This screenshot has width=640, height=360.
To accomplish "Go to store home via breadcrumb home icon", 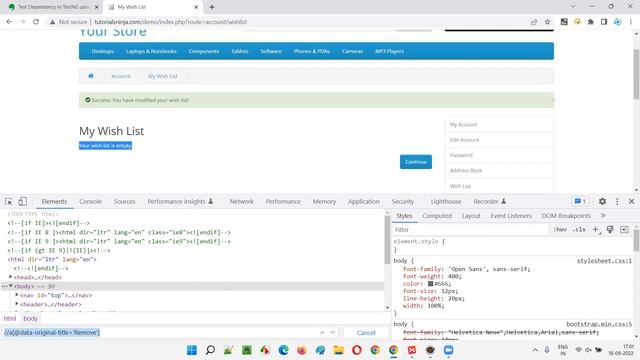I will pos(91,76).
